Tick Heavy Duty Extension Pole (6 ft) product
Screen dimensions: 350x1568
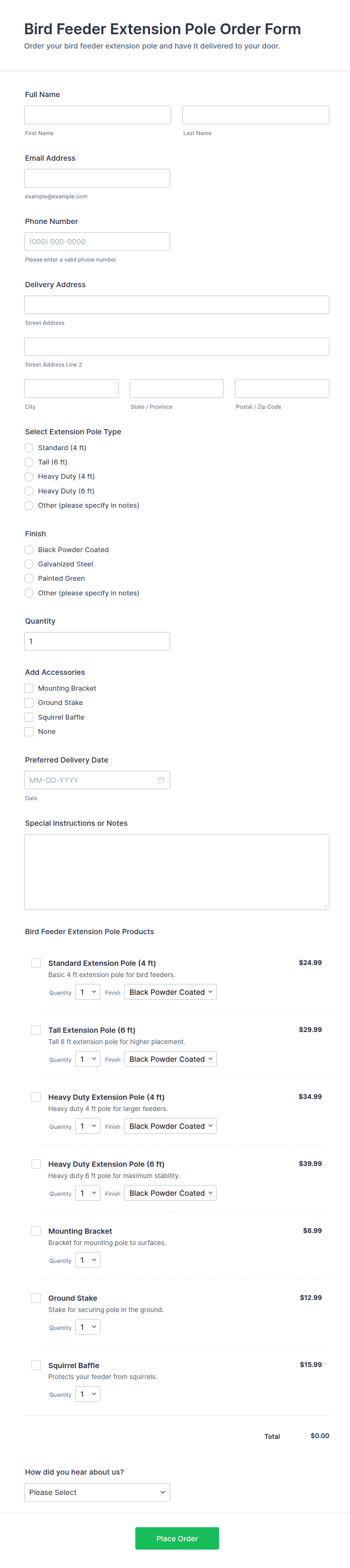click(37, 1164)
